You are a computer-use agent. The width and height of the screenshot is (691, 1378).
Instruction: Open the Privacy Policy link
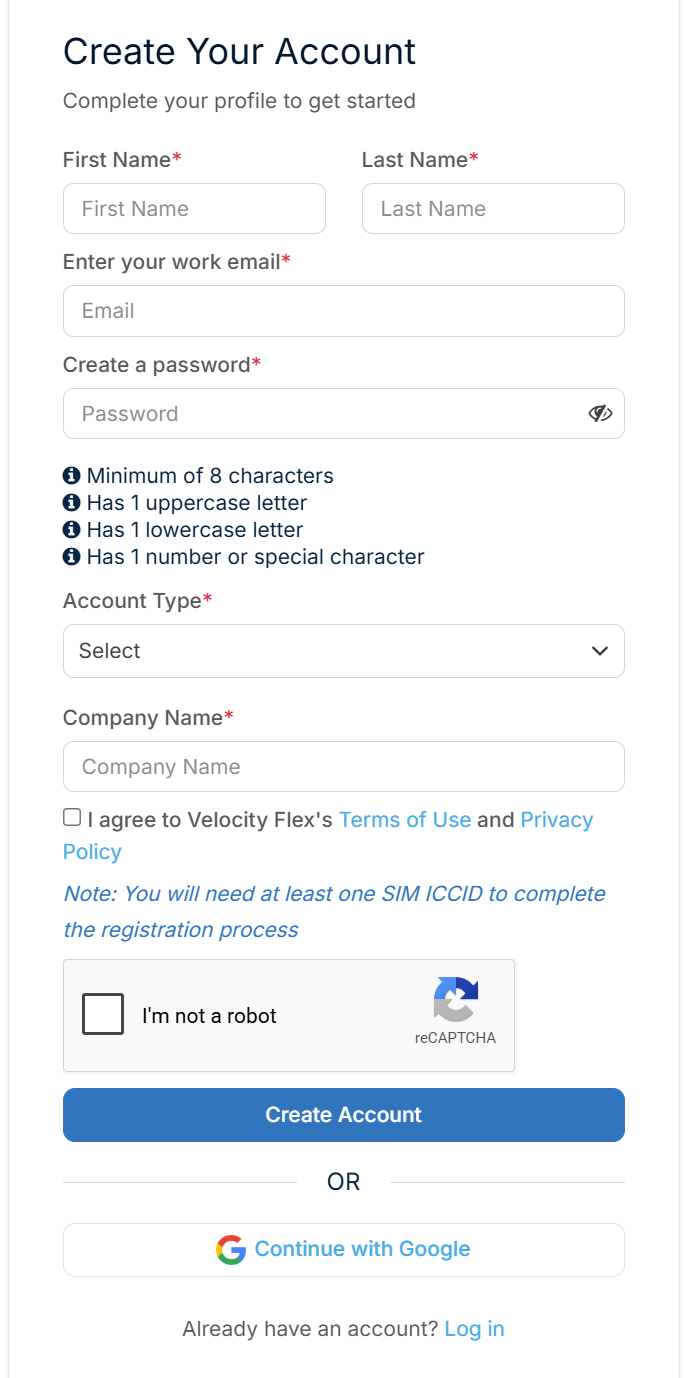pyautogui.click(x=328, y=836)
